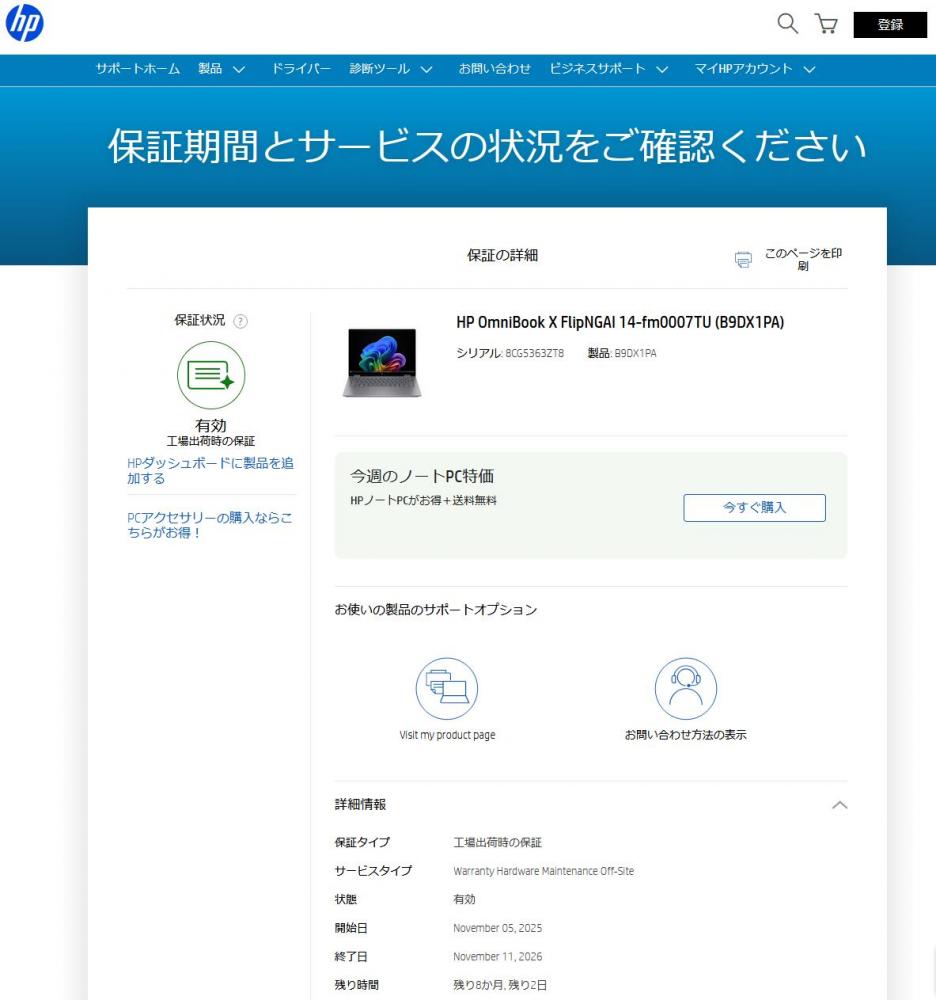Collapse the 詳細情報 section chevron

click(x=840, y=805)
